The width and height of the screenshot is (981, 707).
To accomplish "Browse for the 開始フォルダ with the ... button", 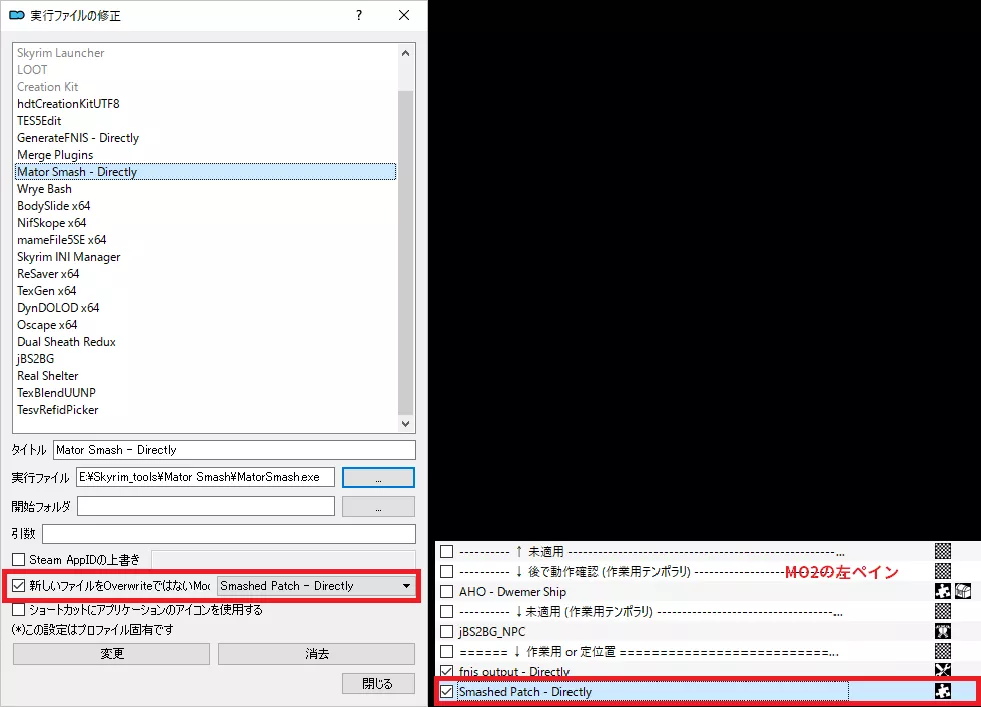I will (x=378, y=506).
